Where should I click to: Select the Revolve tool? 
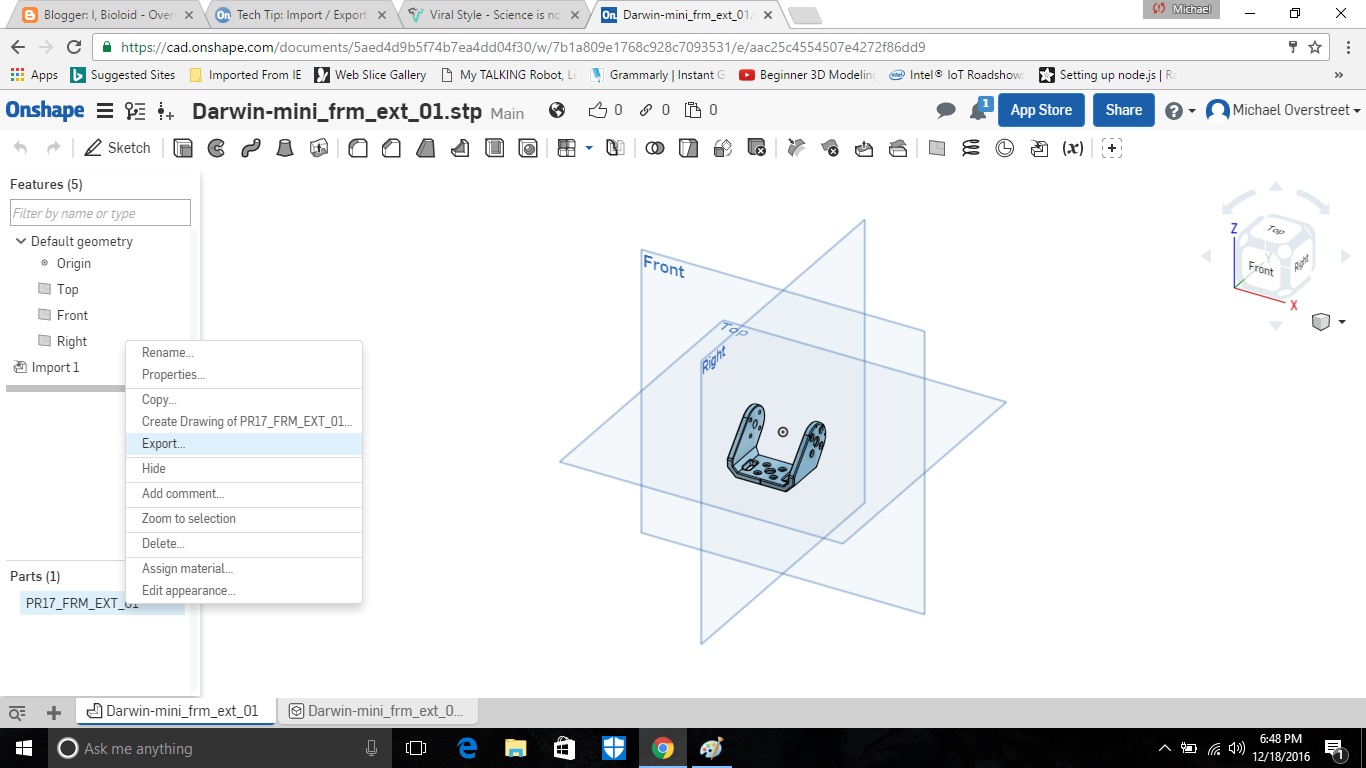click(x=217, y=147)
